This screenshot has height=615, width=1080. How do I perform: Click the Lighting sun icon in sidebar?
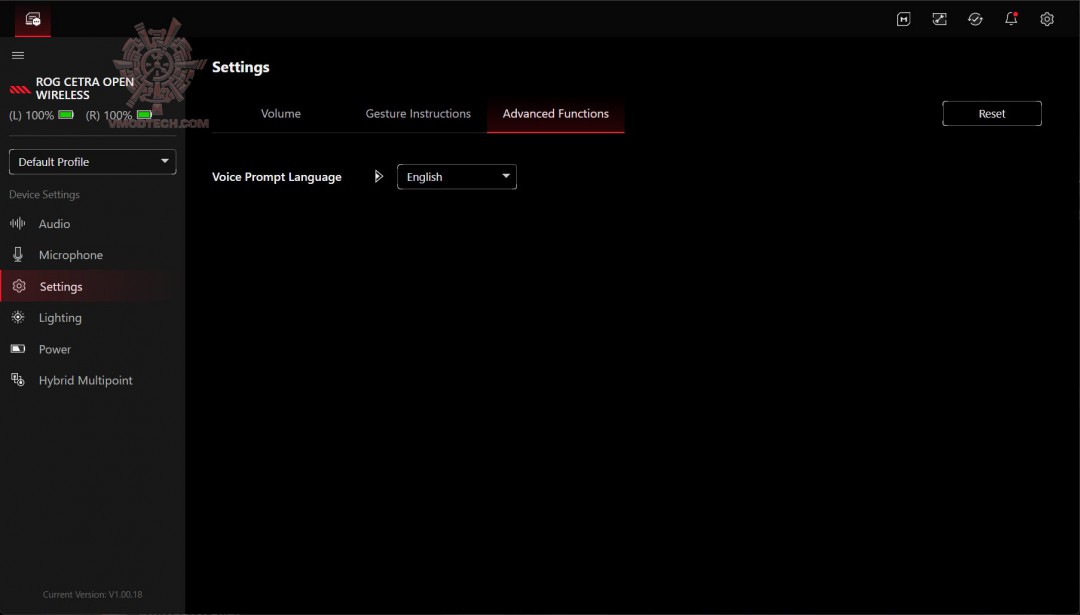pos(18,317)
